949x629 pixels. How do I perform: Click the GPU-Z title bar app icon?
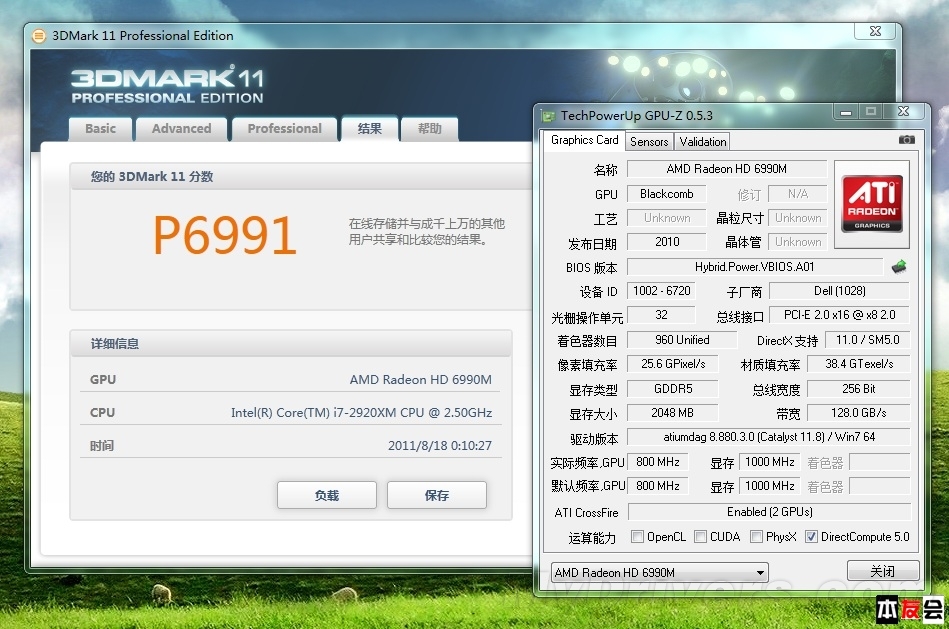pyautogui.click(x=548, y=116)
